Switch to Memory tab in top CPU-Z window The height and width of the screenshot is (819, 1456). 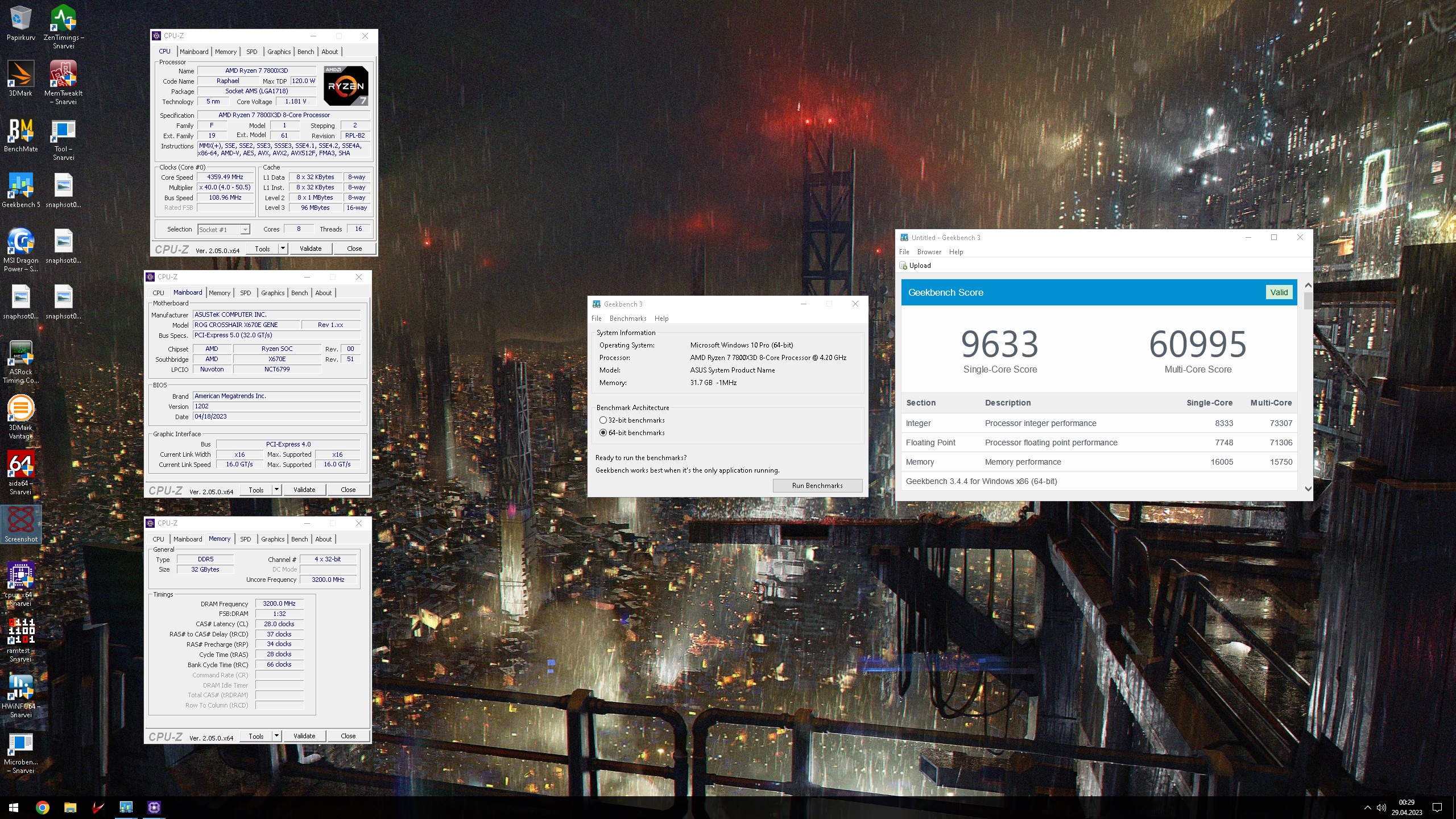pos(226,52)
